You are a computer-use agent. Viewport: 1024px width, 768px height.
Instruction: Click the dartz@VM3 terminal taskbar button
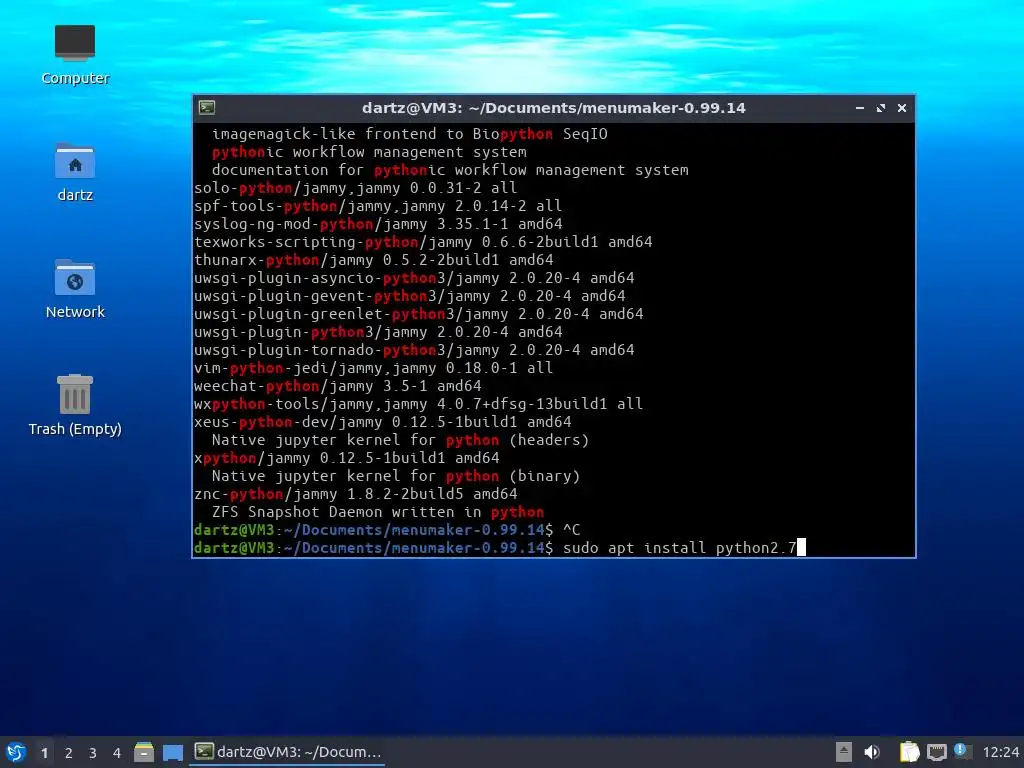[x=288, y=752]
